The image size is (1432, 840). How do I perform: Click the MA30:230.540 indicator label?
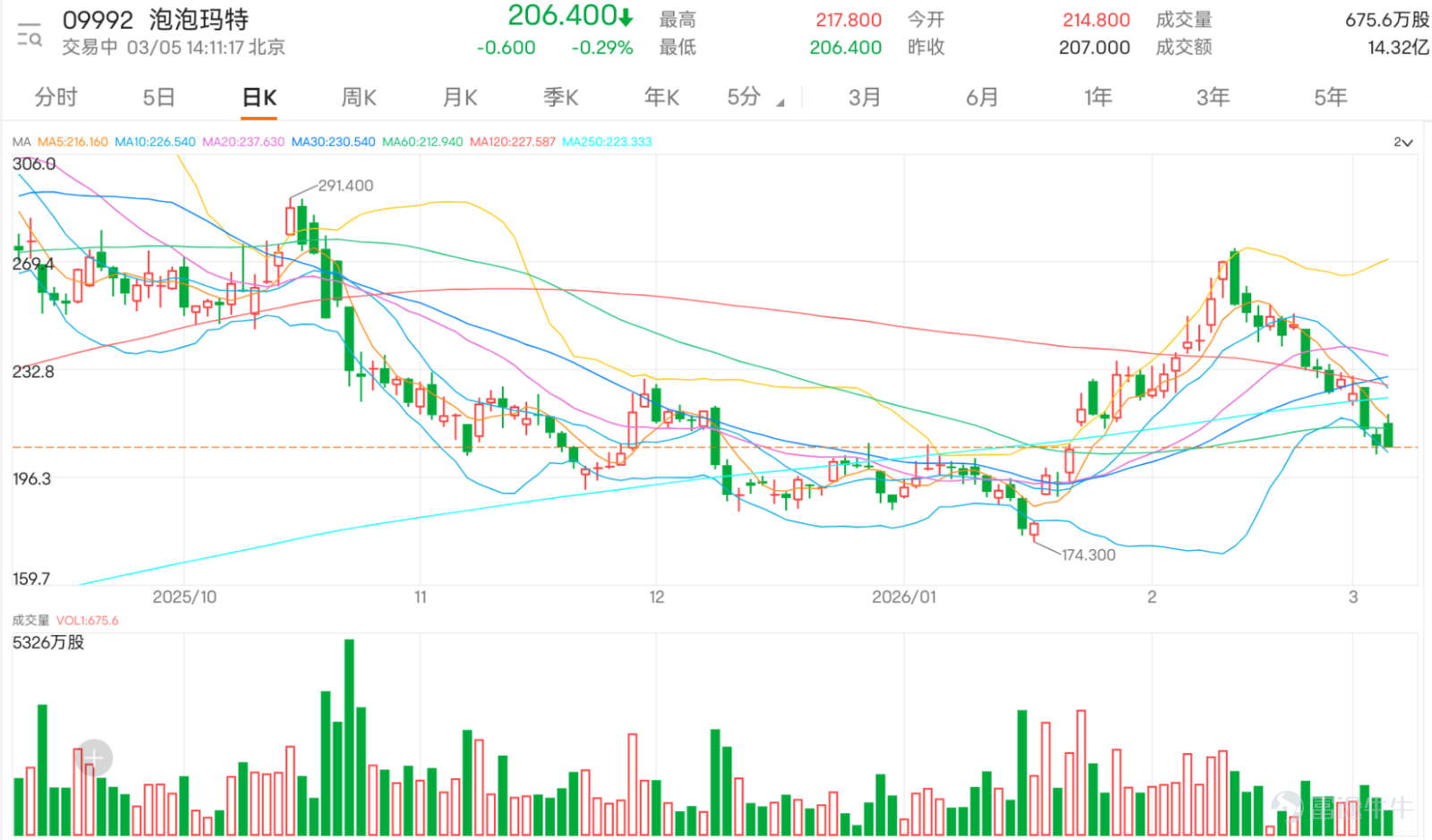point(333,141)
